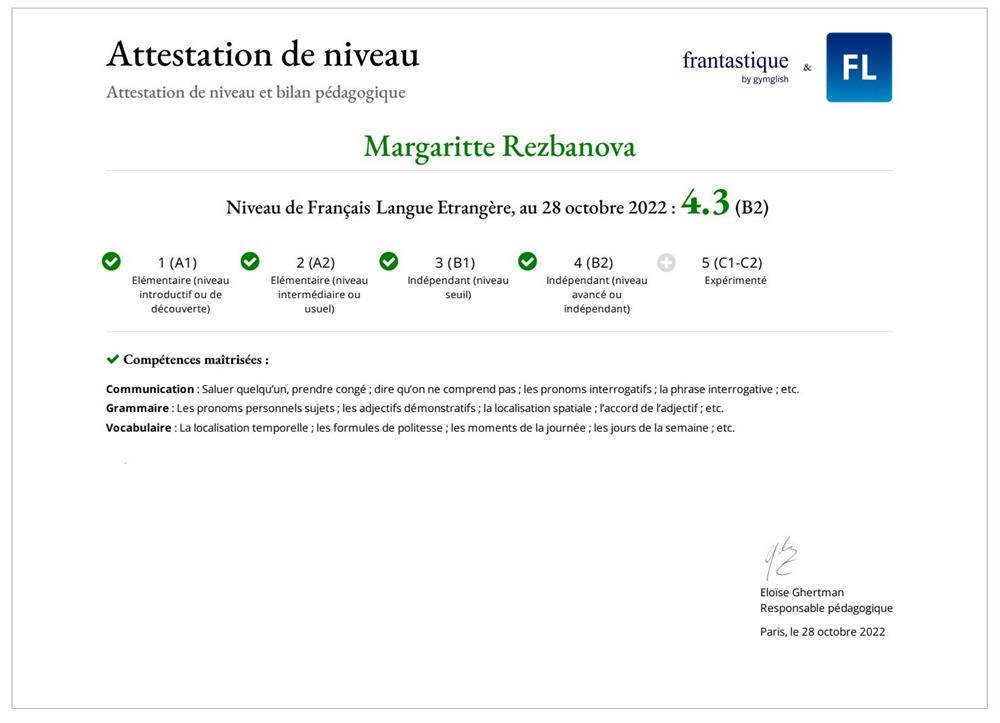Click the 2 (A2) level label
The image size is (1000, 723).
(316, 263)
